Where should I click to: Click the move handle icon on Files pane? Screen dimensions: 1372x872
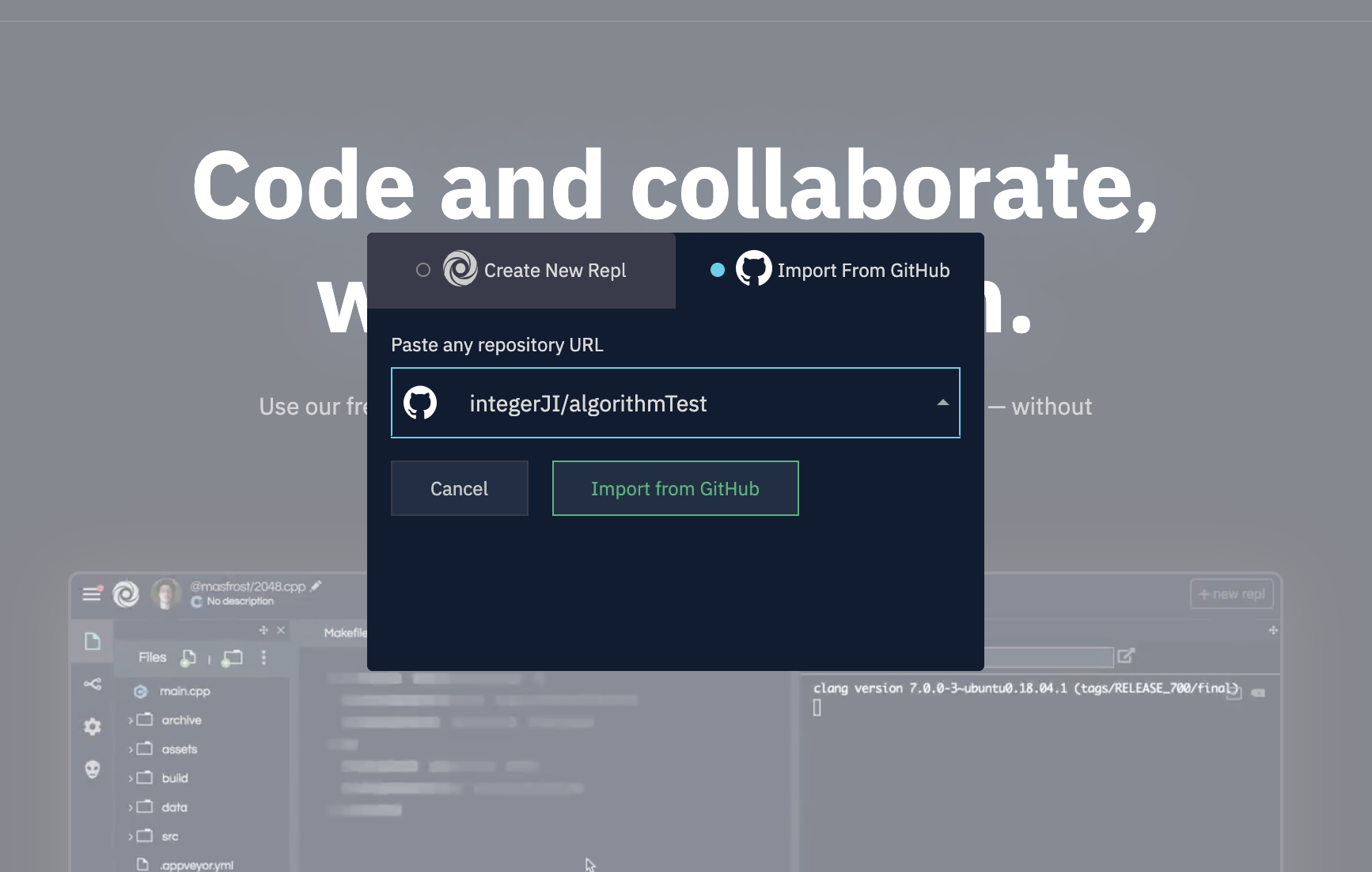[x=263, y=630]
